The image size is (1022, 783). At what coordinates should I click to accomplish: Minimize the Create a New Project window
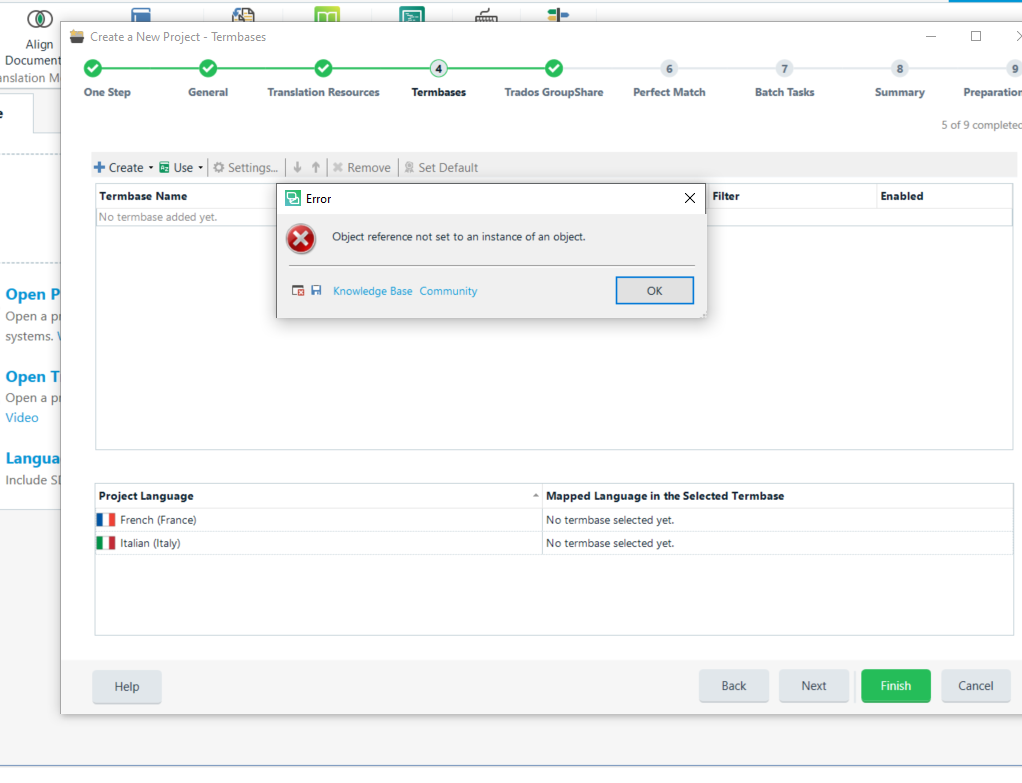(x=931, y=37)
